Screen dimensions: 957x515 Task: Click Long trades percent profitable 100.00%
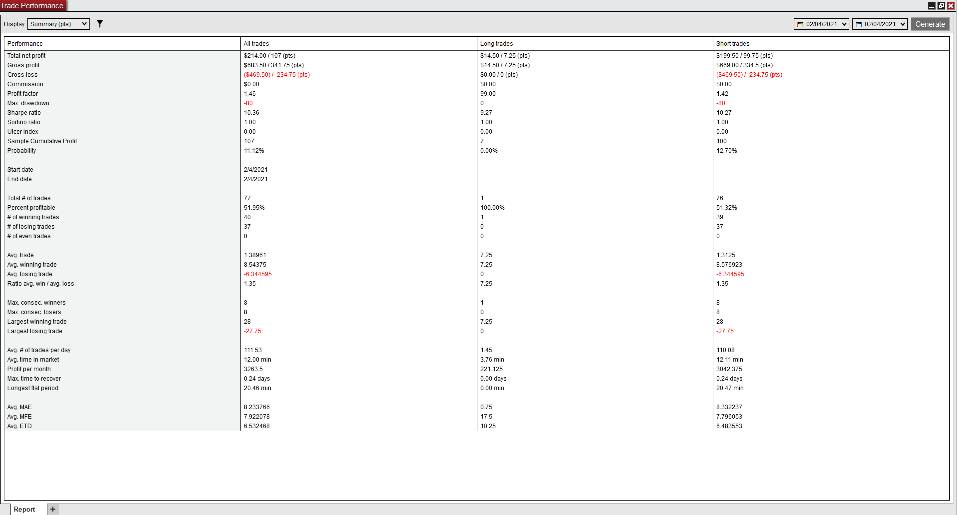coord(493,207)
